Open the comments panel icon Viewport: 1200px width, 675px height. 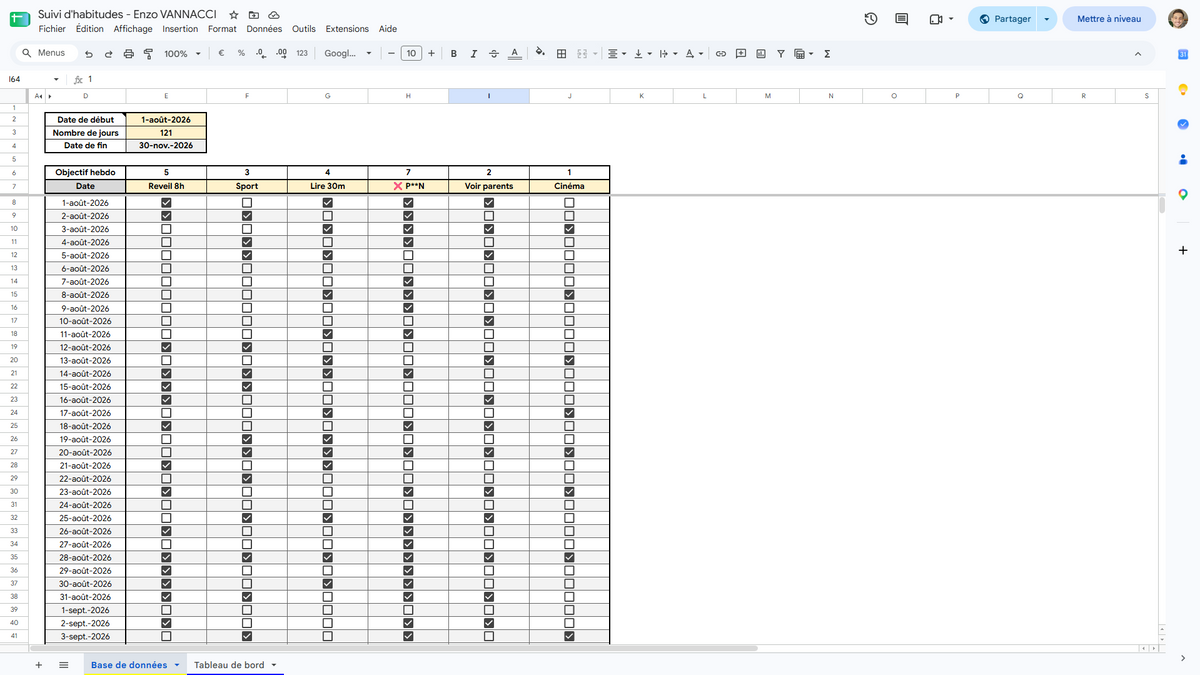click(901, 19)
